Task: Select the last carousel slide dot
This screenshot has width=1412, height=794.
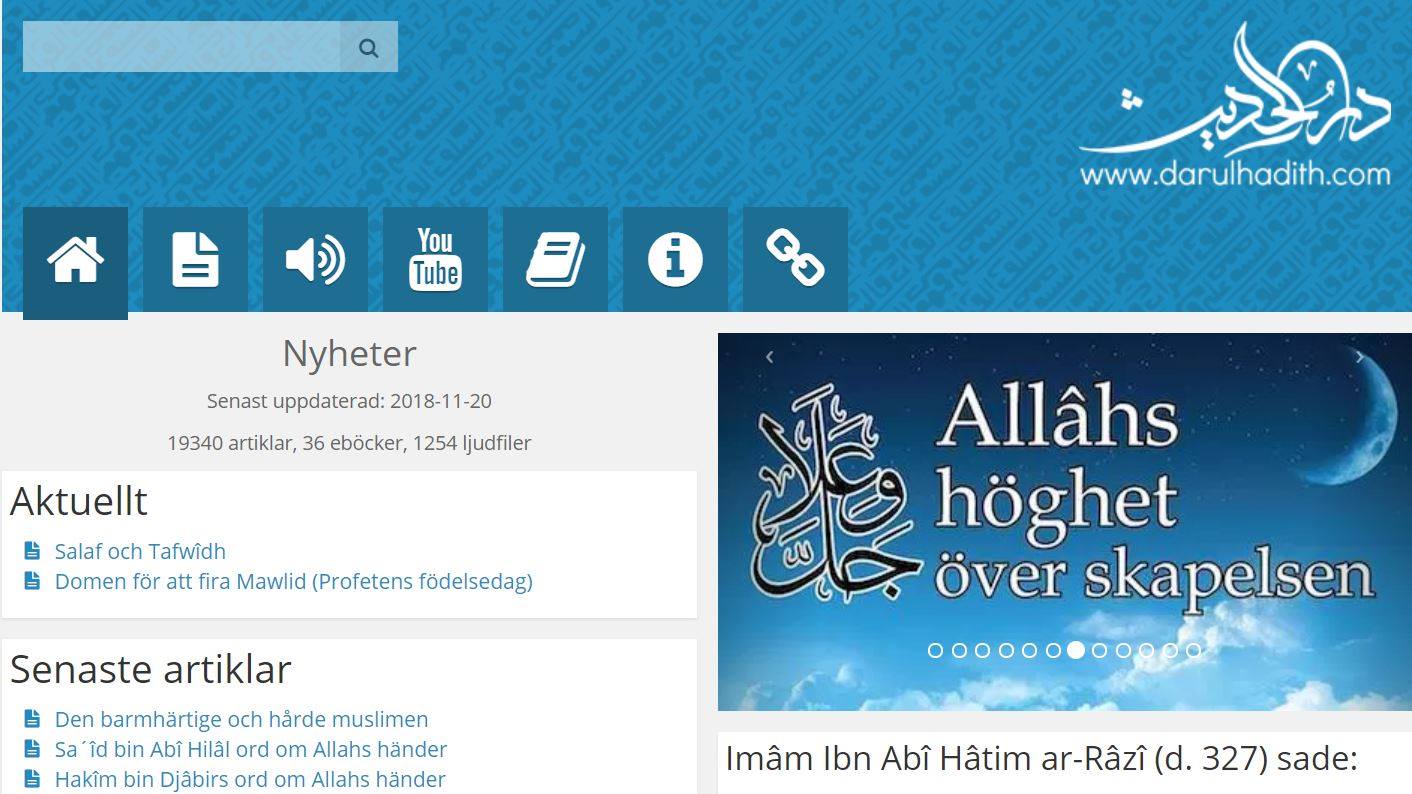Action: coord(1193,650)
